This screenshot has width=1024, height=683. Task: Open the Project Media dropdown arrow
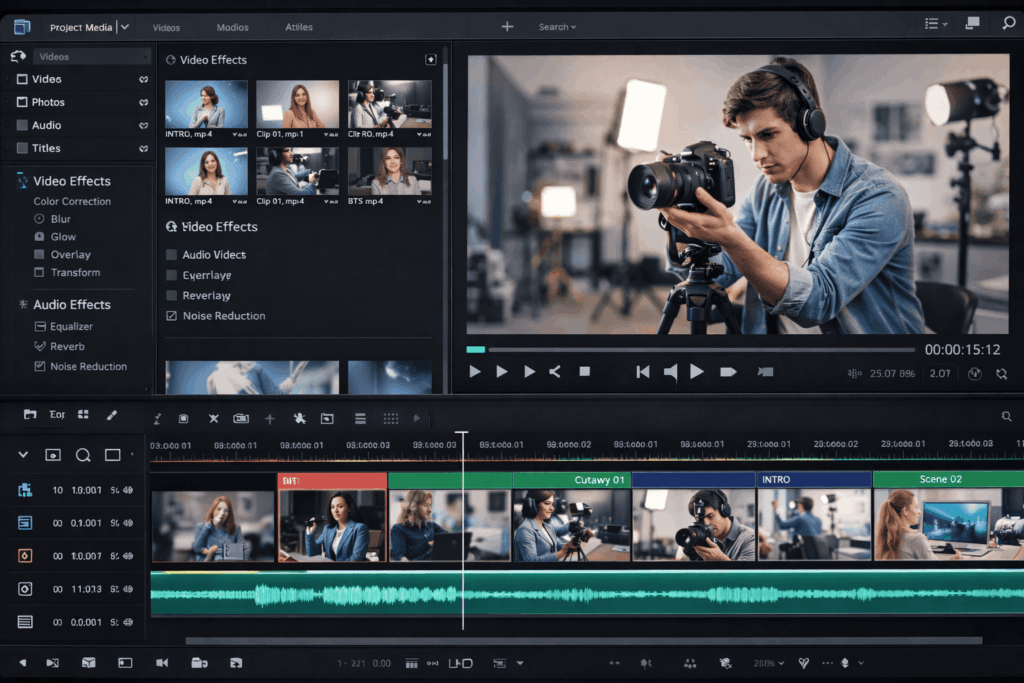click(x=124, y=27)
